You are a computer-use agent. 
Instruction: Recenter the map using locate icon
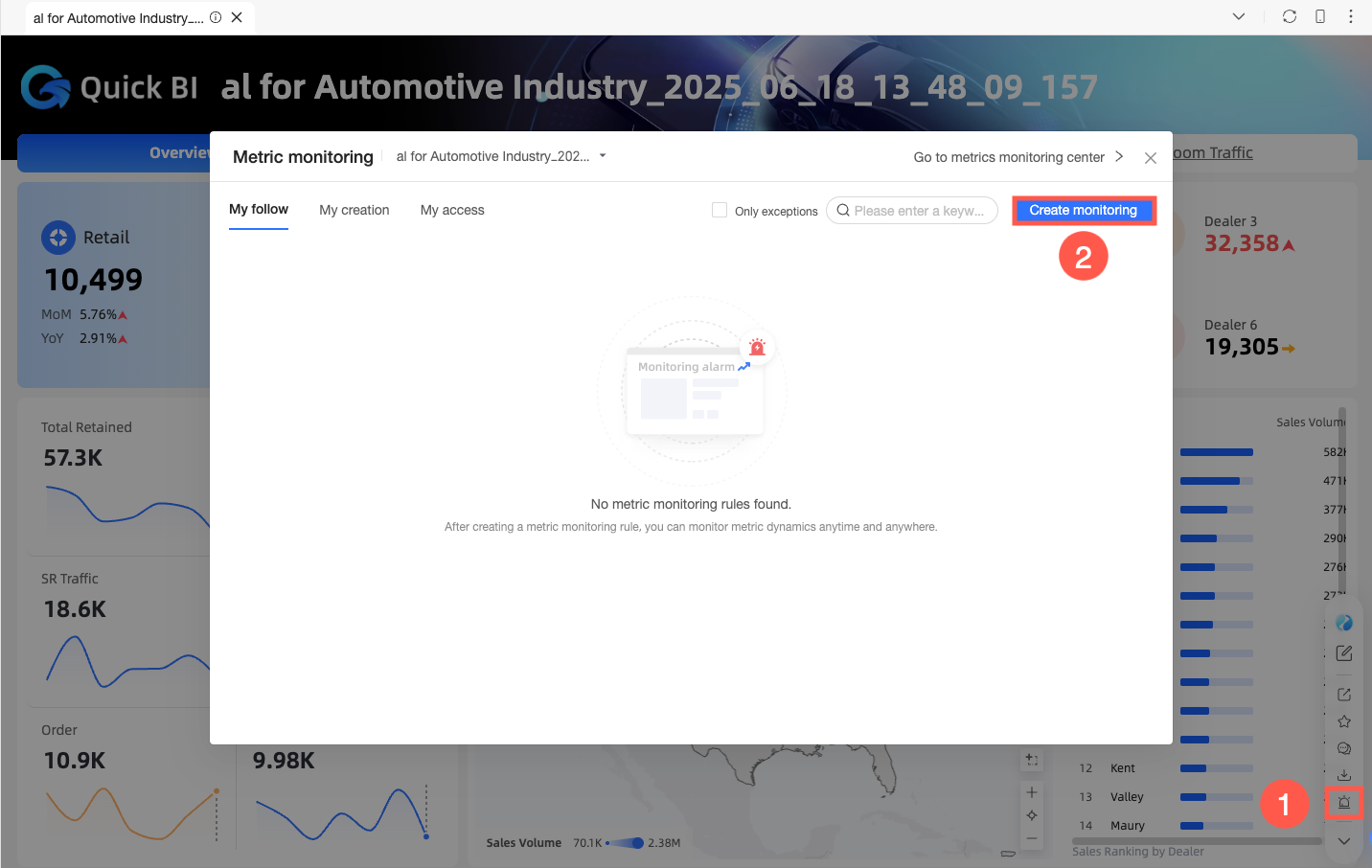(1032, 815)
